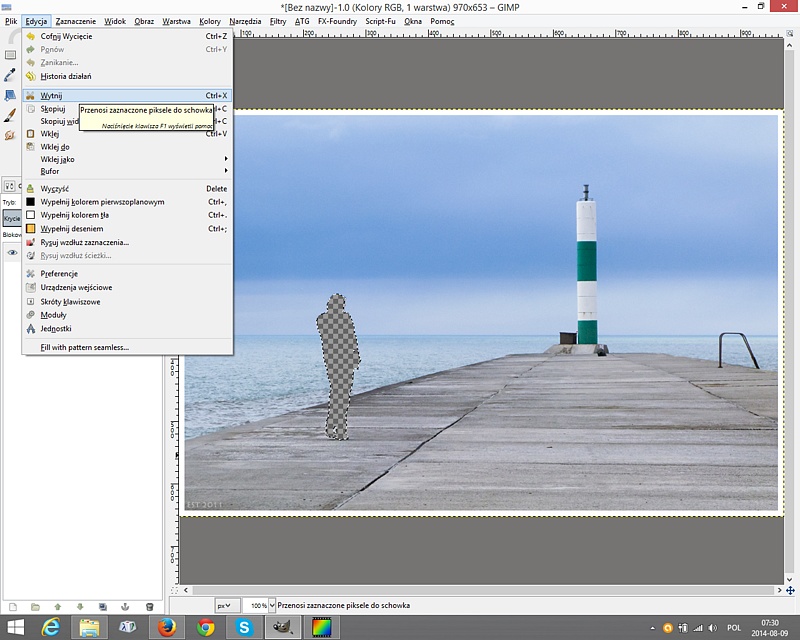Click the Historia działań clock icon
Screen dimensions: 800x640
[x=31, y=76]
